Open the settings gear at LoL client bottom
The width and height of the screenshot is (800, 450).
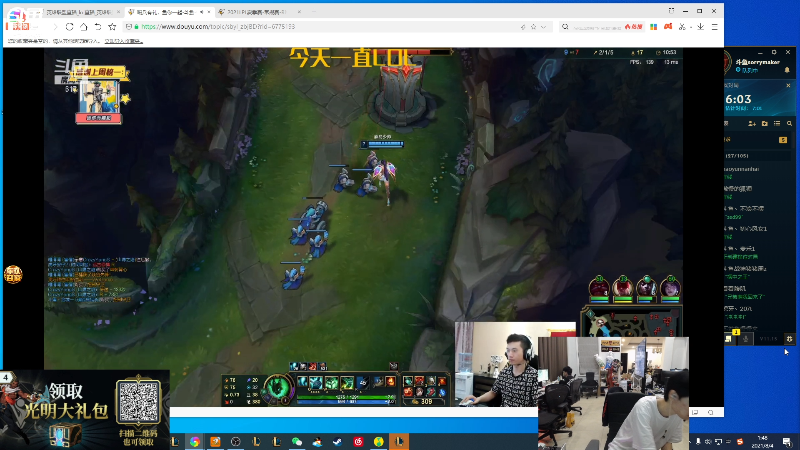789,339
